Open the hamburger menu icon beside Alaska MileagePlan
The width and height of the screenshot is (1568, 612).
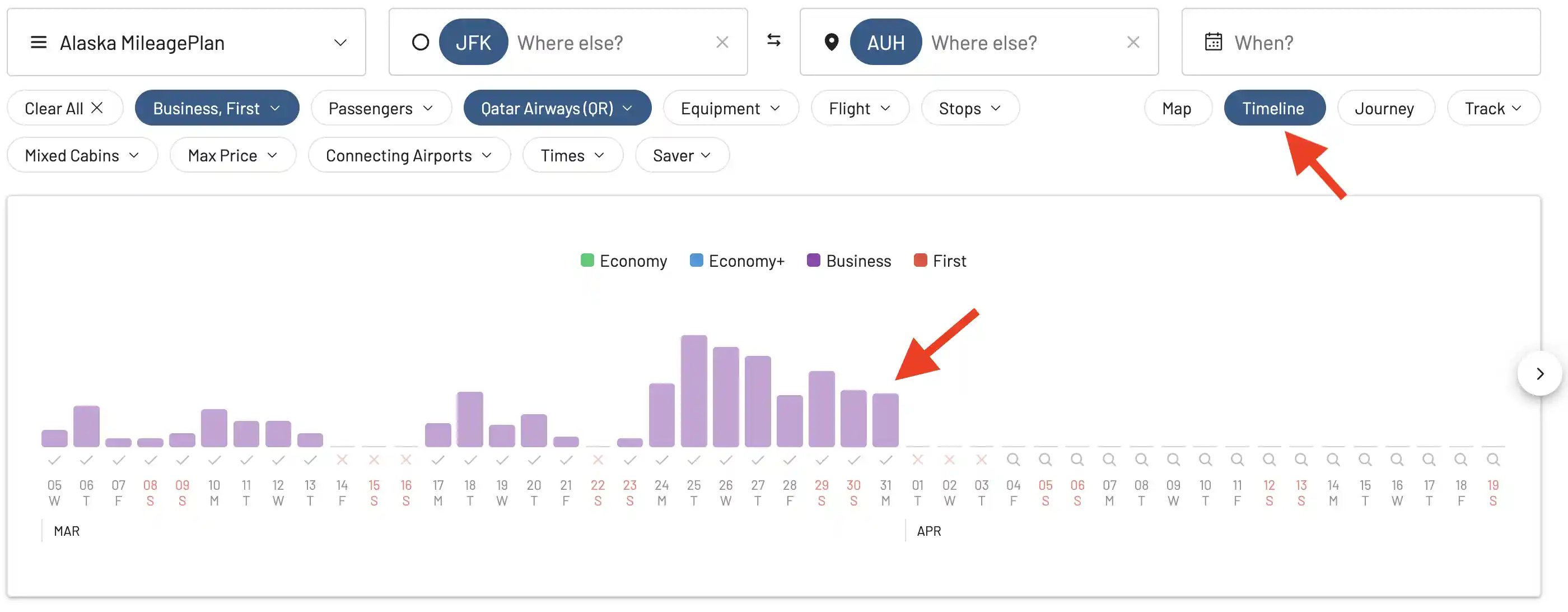[38, 43]
